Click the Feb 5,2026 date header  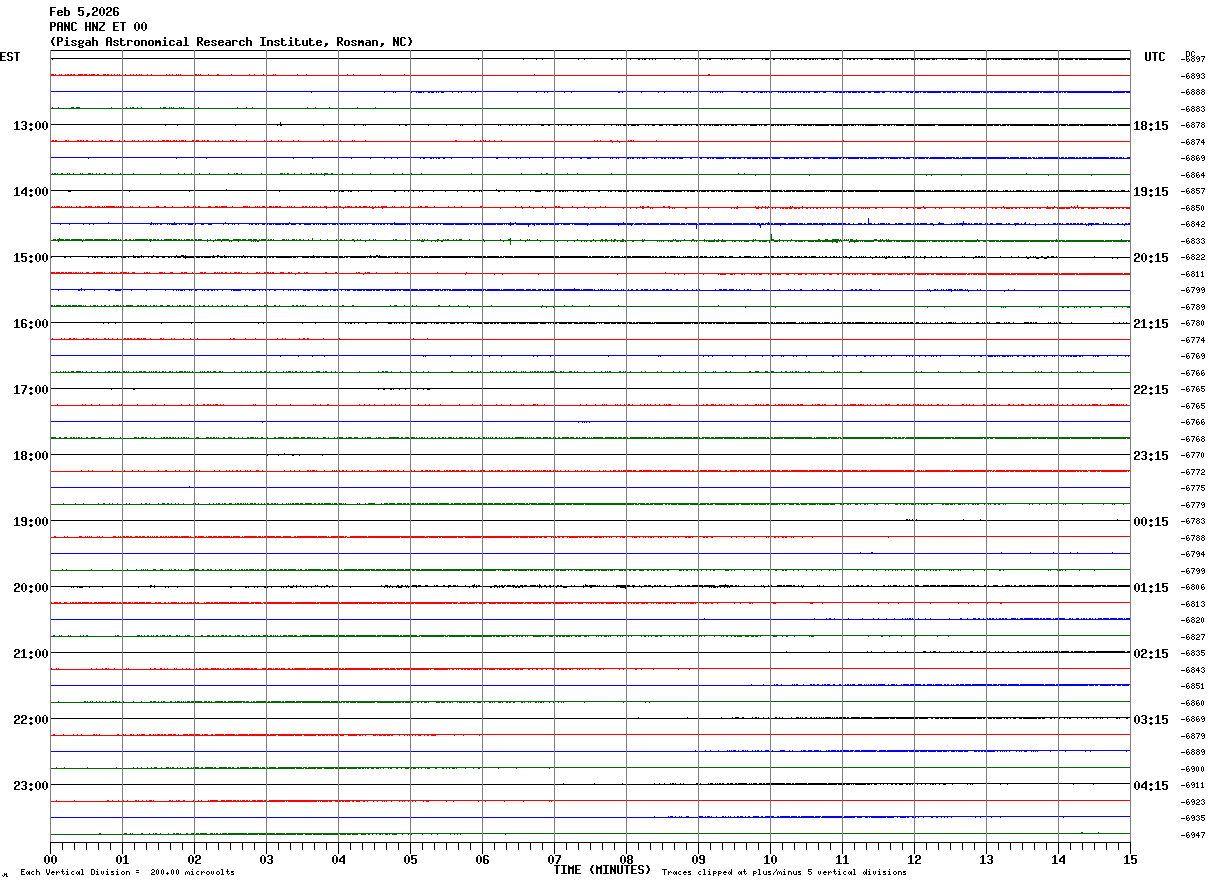84,12
